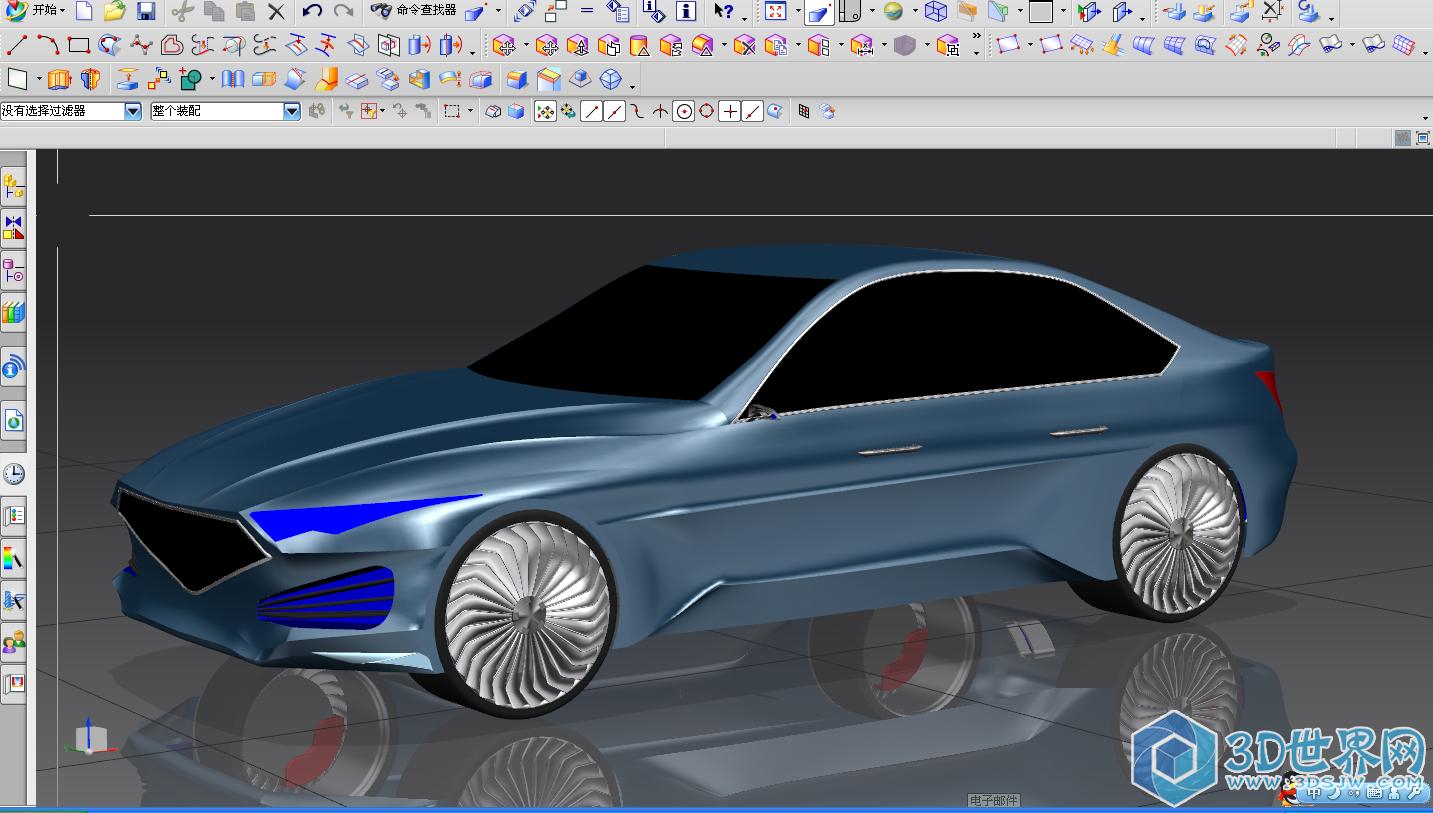The width and height of the screenshot is (1433, 813).
Task: Open the Assembly Navigator sidebar tab
Action: 13,185
